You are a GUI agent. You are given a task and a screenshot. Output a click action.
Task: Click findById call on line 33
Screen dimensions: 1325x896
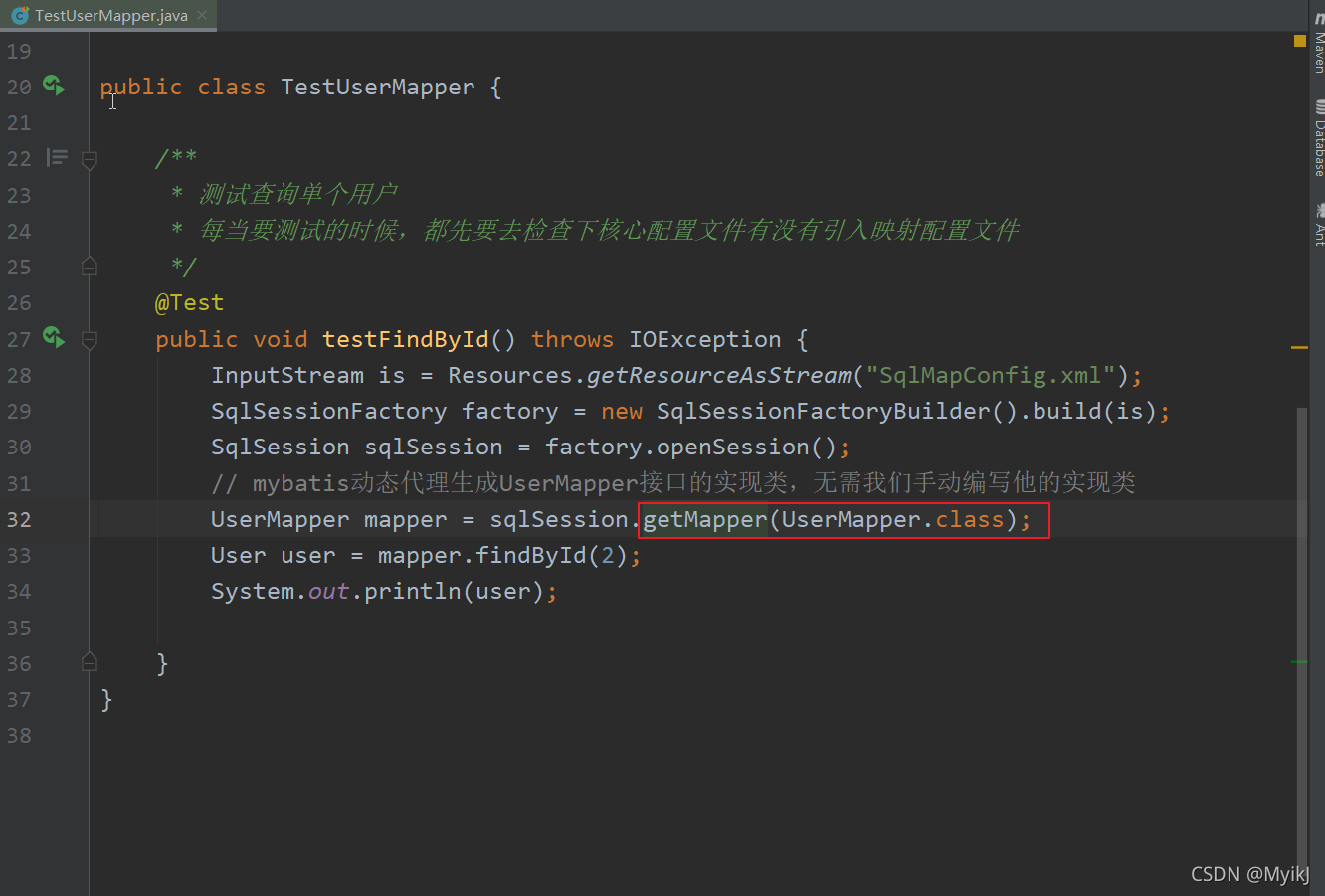coord(530,555)
